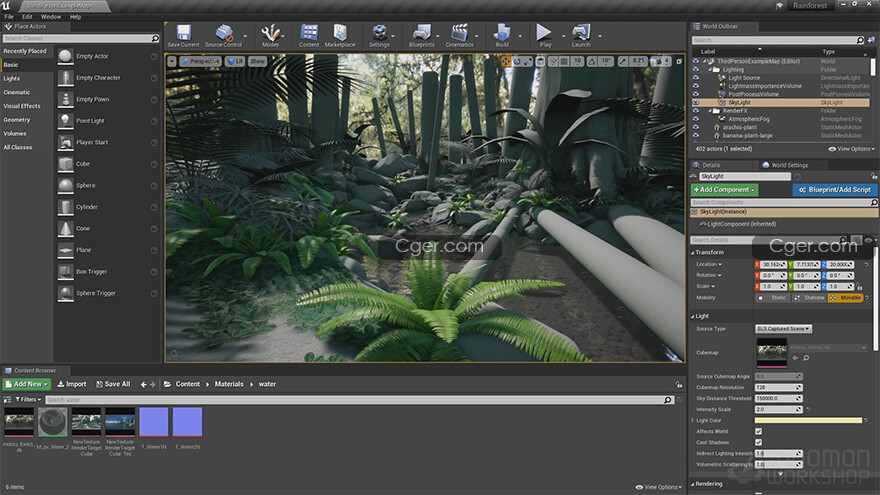Toggle visibility eye for banana-plant-large

coord(696,135)
